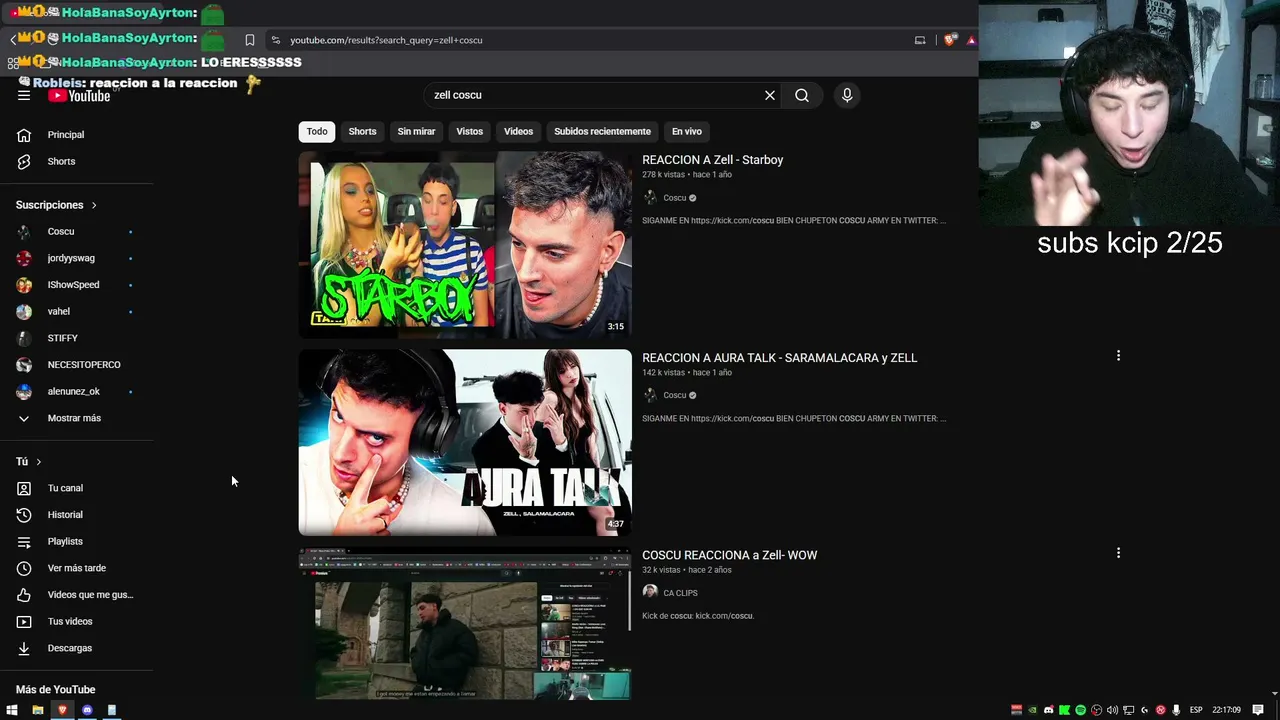This screenshot has height=720, width=1280.
Task: Open the Windows notification center icon
Action: (x=1258, y=710)
